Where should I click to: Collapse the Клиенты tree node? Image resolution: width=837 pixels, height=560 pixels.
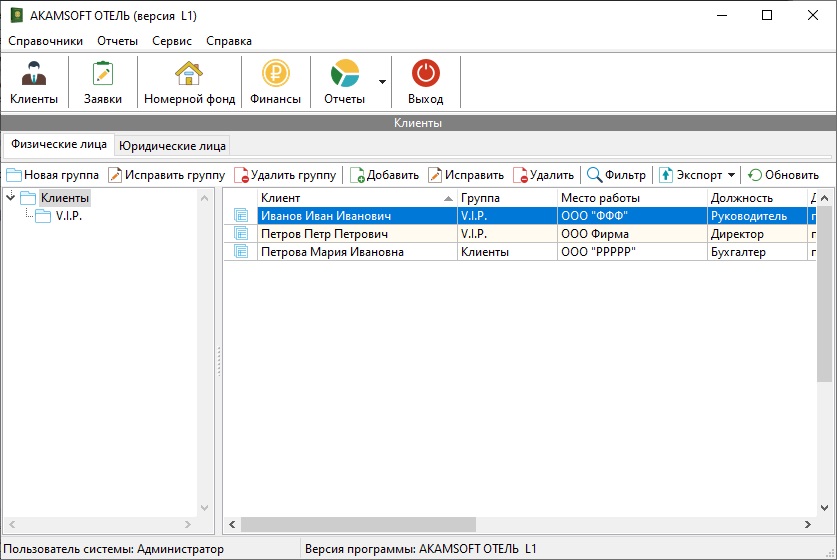tap(11, 198)
